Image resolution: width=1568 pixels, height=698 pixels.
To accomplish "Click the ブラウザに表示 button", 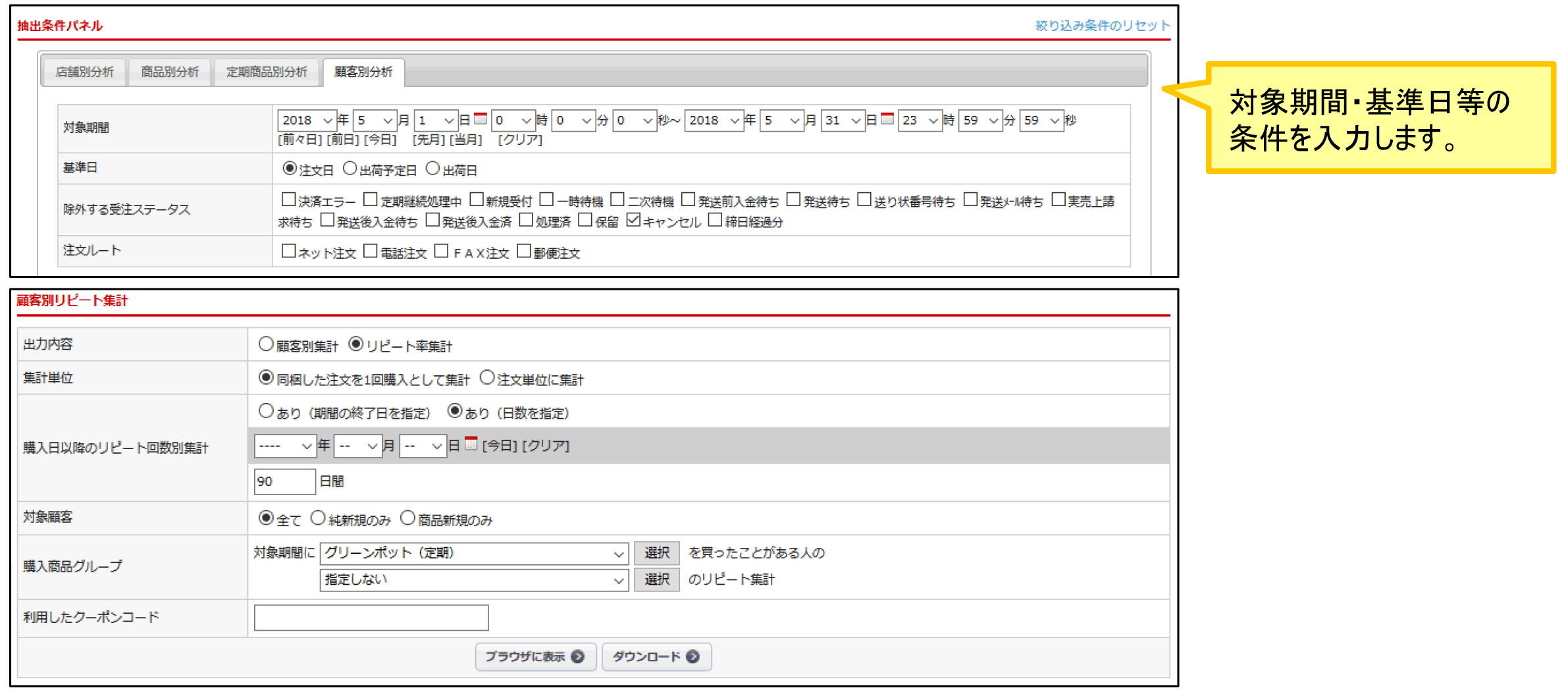I will pyautogui.click(x=535, y=657).
